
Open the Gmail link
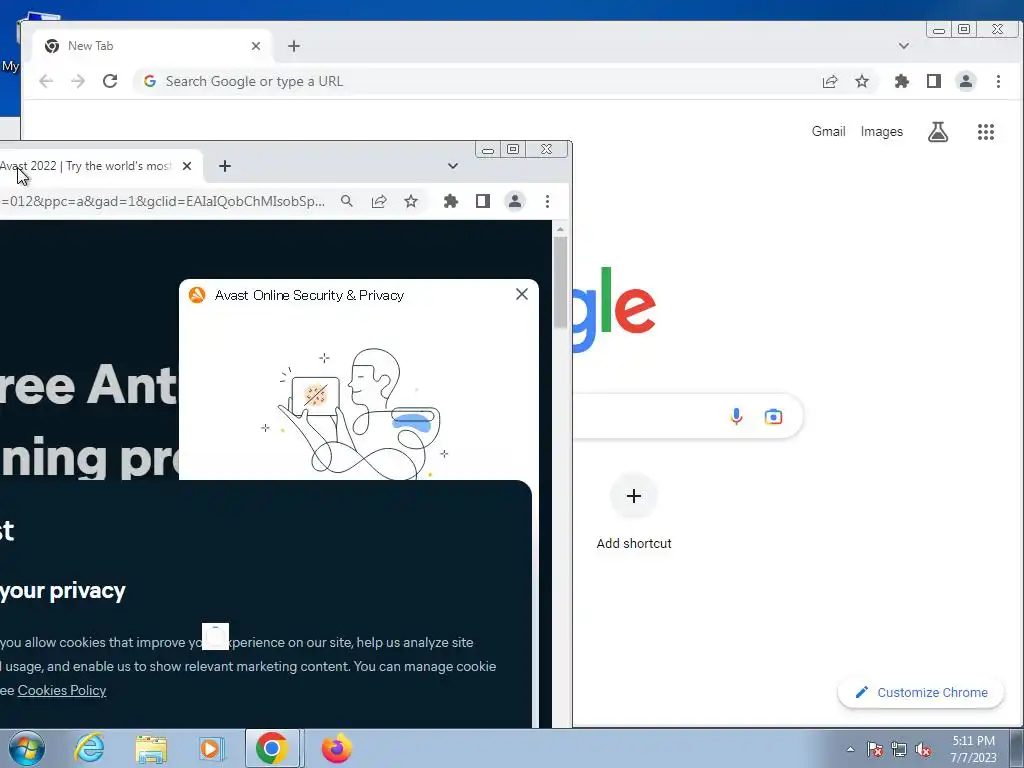pos(828,131)
